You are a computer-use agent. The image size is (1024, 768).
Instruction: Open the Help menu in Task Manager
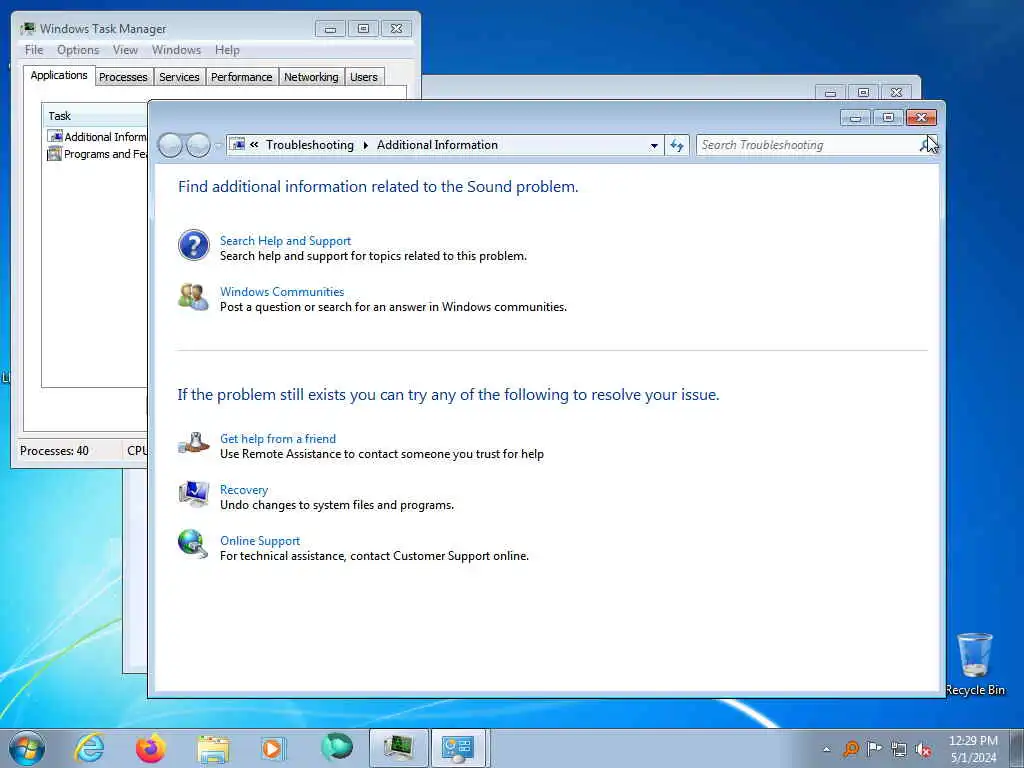coord(227,50)
